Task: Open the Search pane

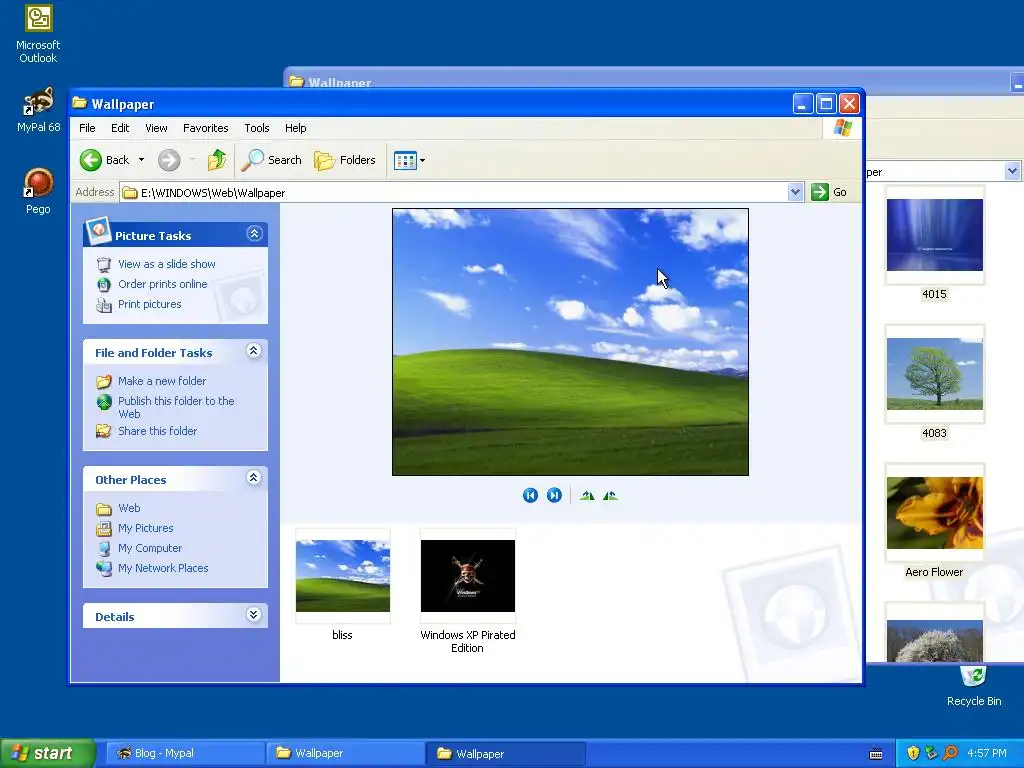Action: 271,160
